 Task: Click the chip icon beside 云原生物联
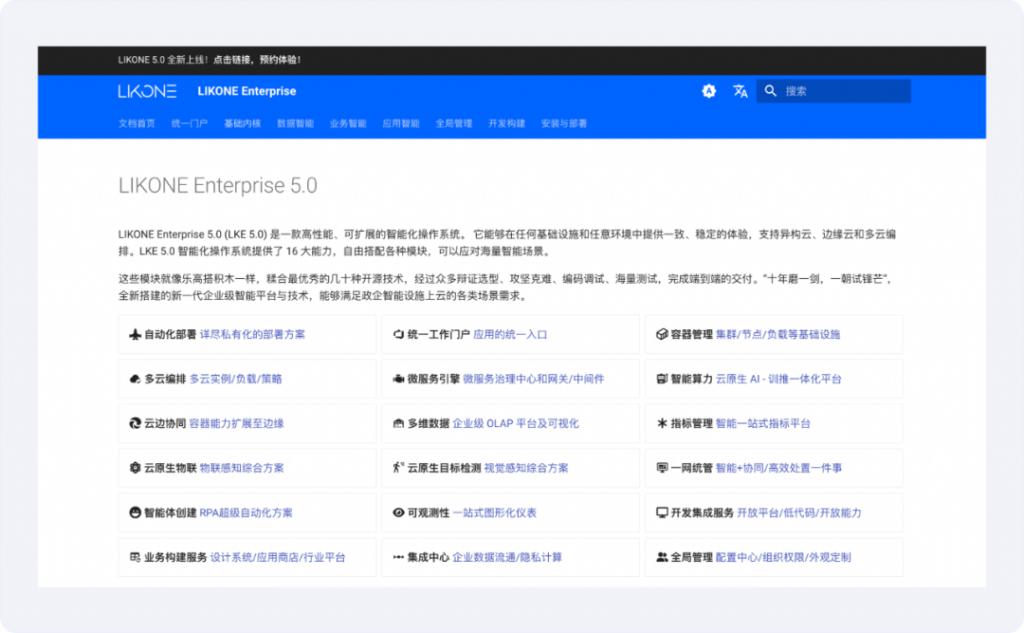135,468
